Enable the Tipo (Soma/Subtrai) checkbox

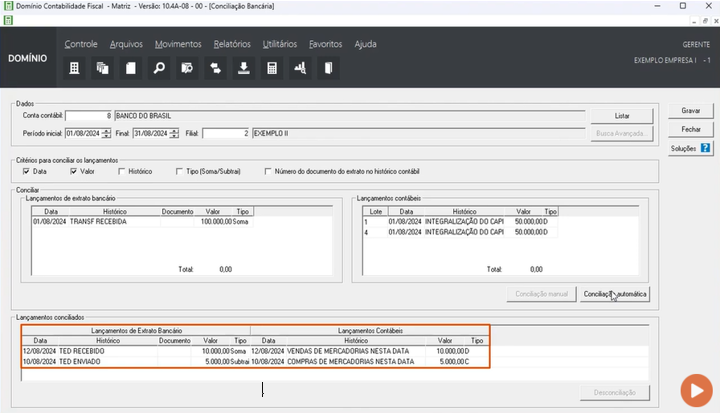coord(179,171)
